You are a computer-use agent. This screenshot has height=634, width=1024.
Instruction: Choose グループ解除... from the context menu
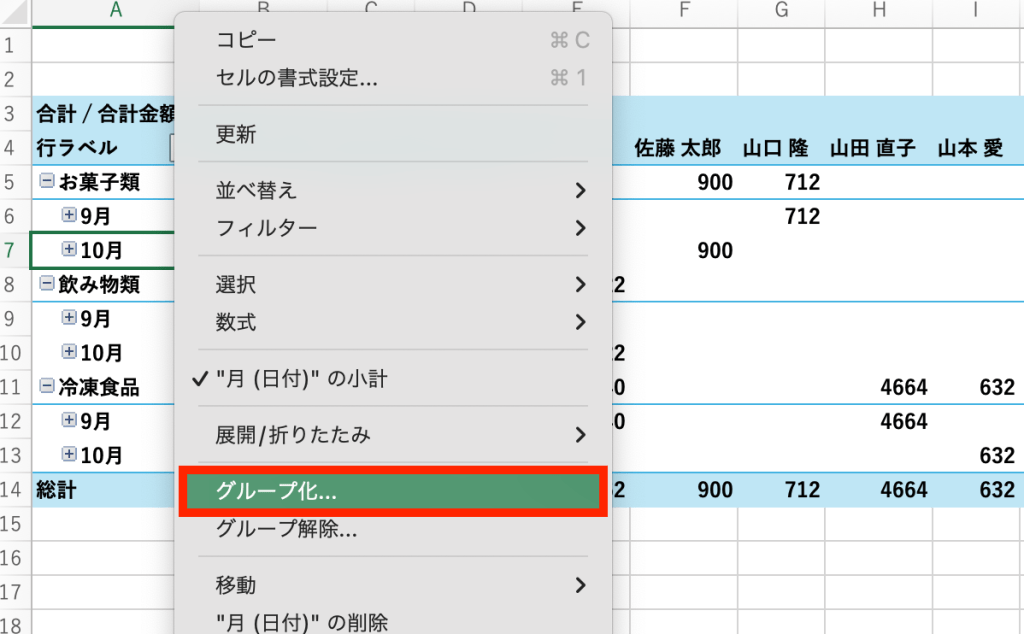pos(286,530)
